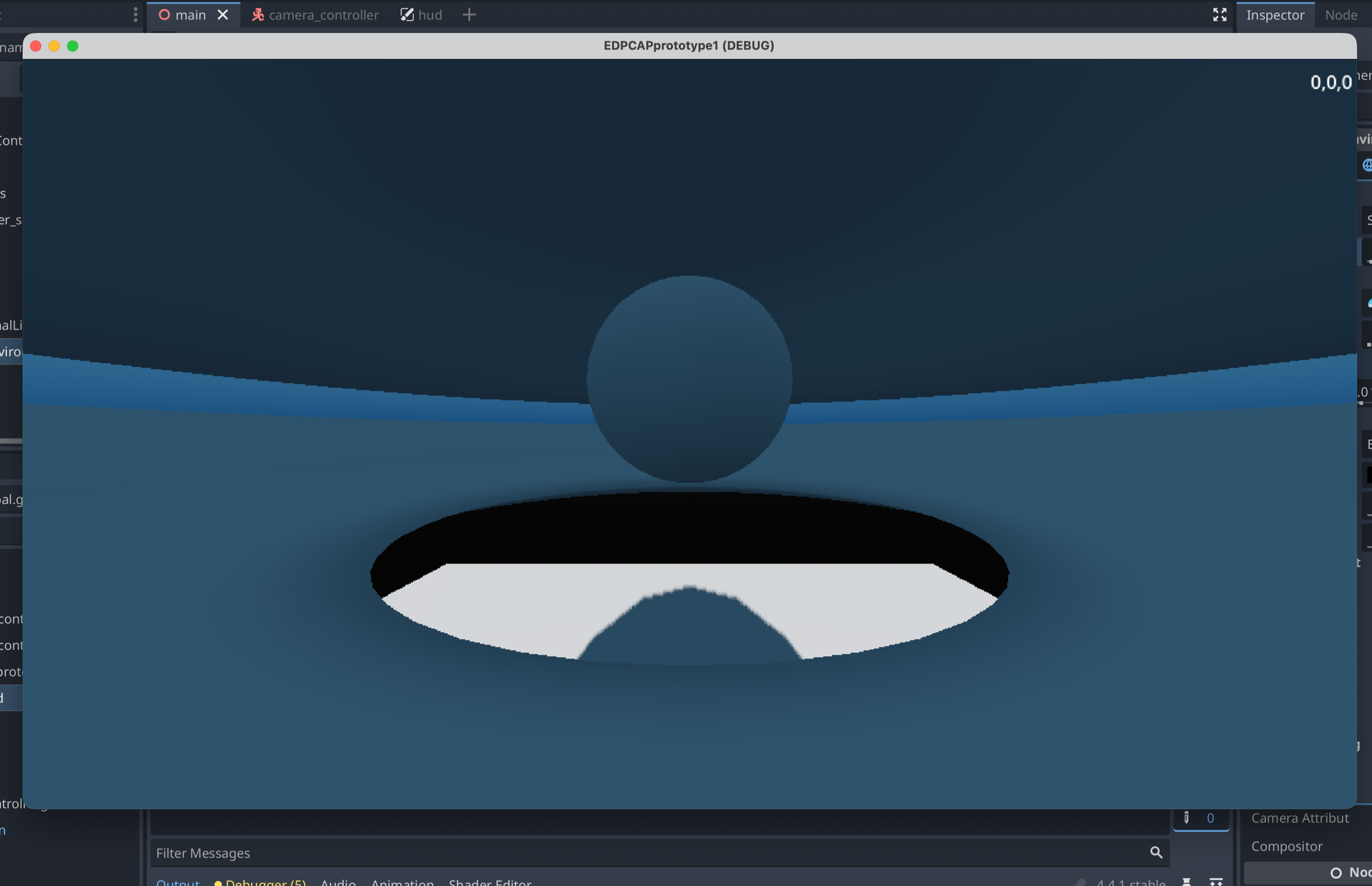Screen dimensions: 1372x886
Task: Switch to the hud scene tab
Action: click(430, 15)
